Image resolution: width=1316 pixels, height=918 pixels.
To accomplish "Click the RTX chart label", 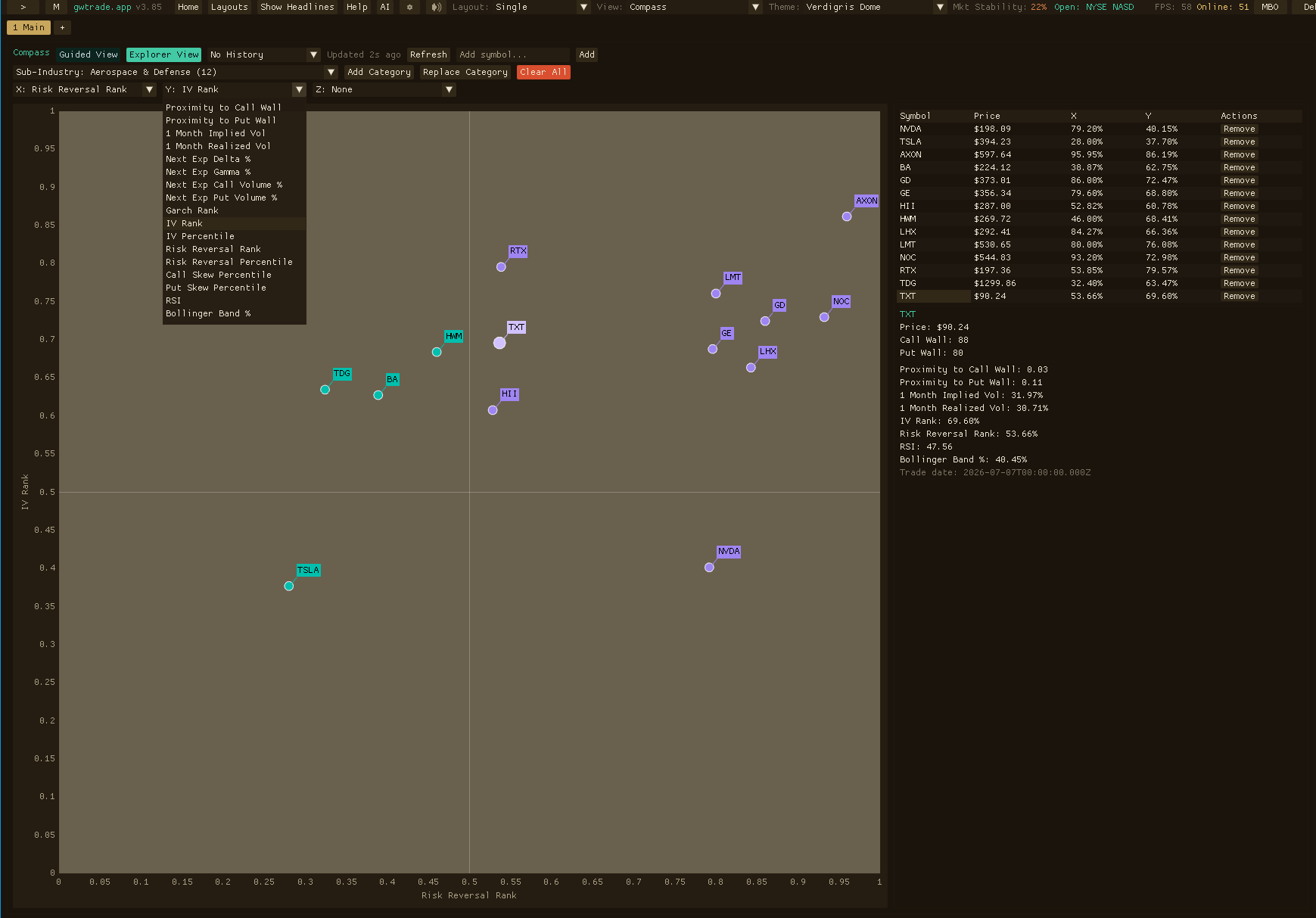I will point(518,251).
